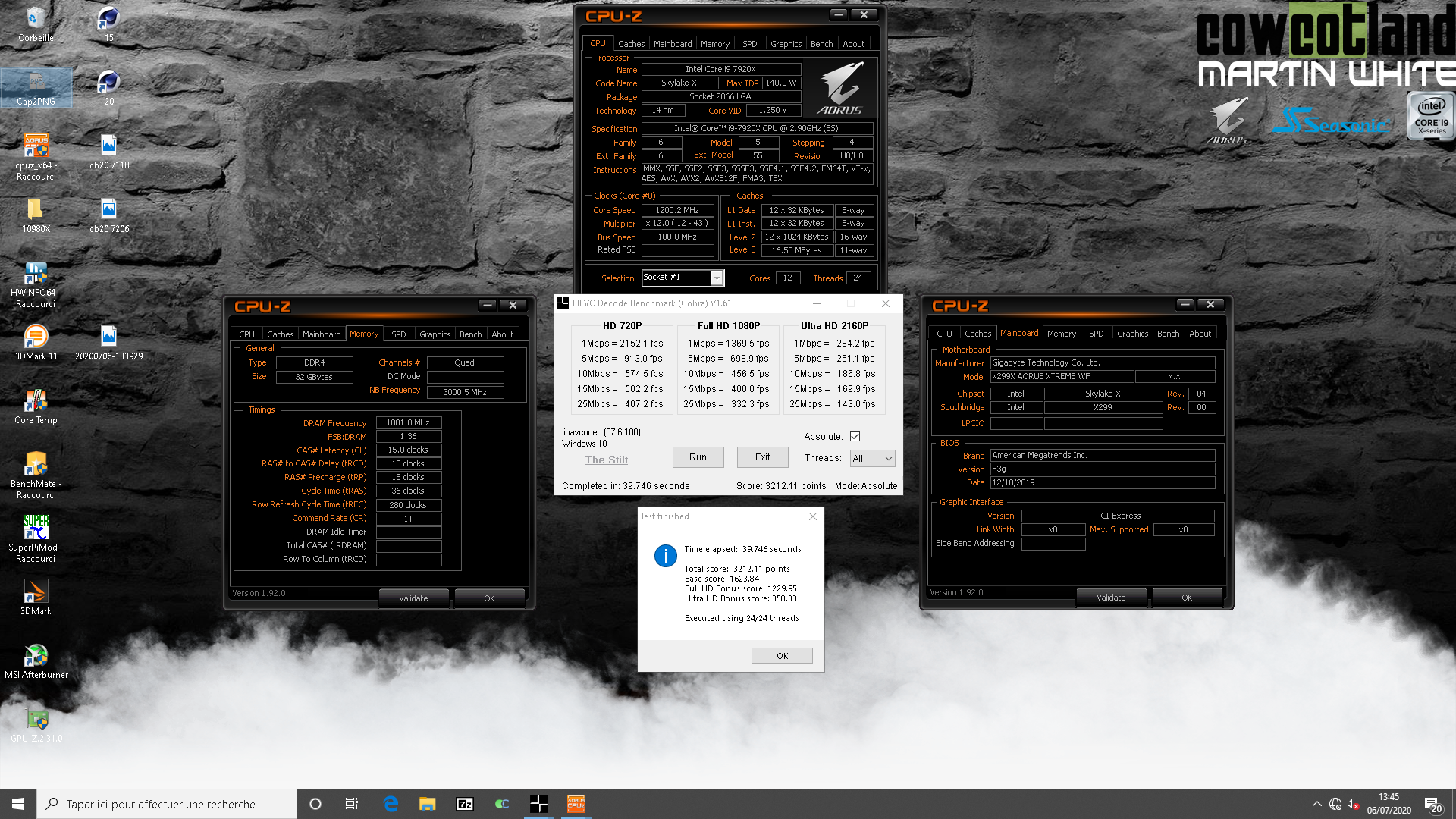Launch Microsoft Edge from the taskbar
The width and height of the screenshot is (1456, 819).
pyautogui.click(x=391, y=804)
